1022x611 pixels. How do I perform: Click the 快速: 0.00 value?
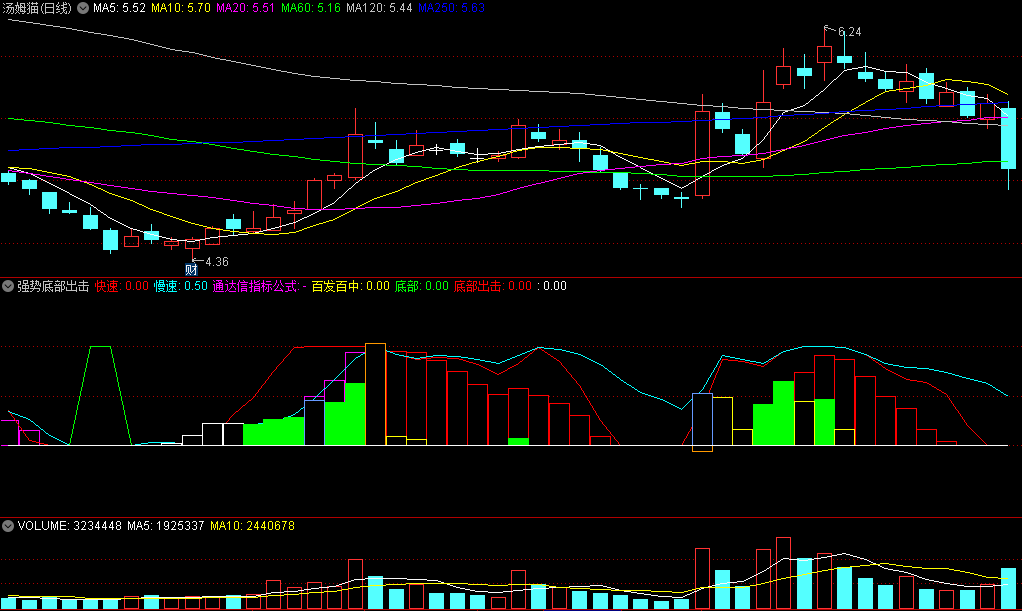click(121, 286)
